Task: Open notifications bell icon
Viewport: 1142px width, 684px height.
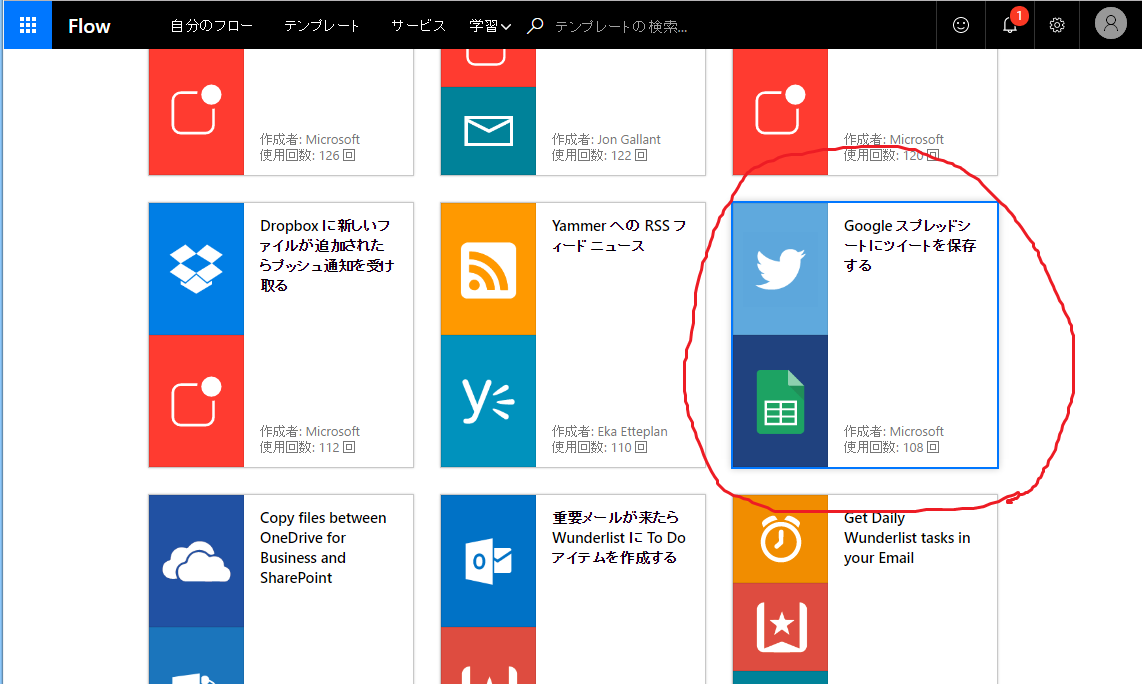Action: coord(1009,25)
